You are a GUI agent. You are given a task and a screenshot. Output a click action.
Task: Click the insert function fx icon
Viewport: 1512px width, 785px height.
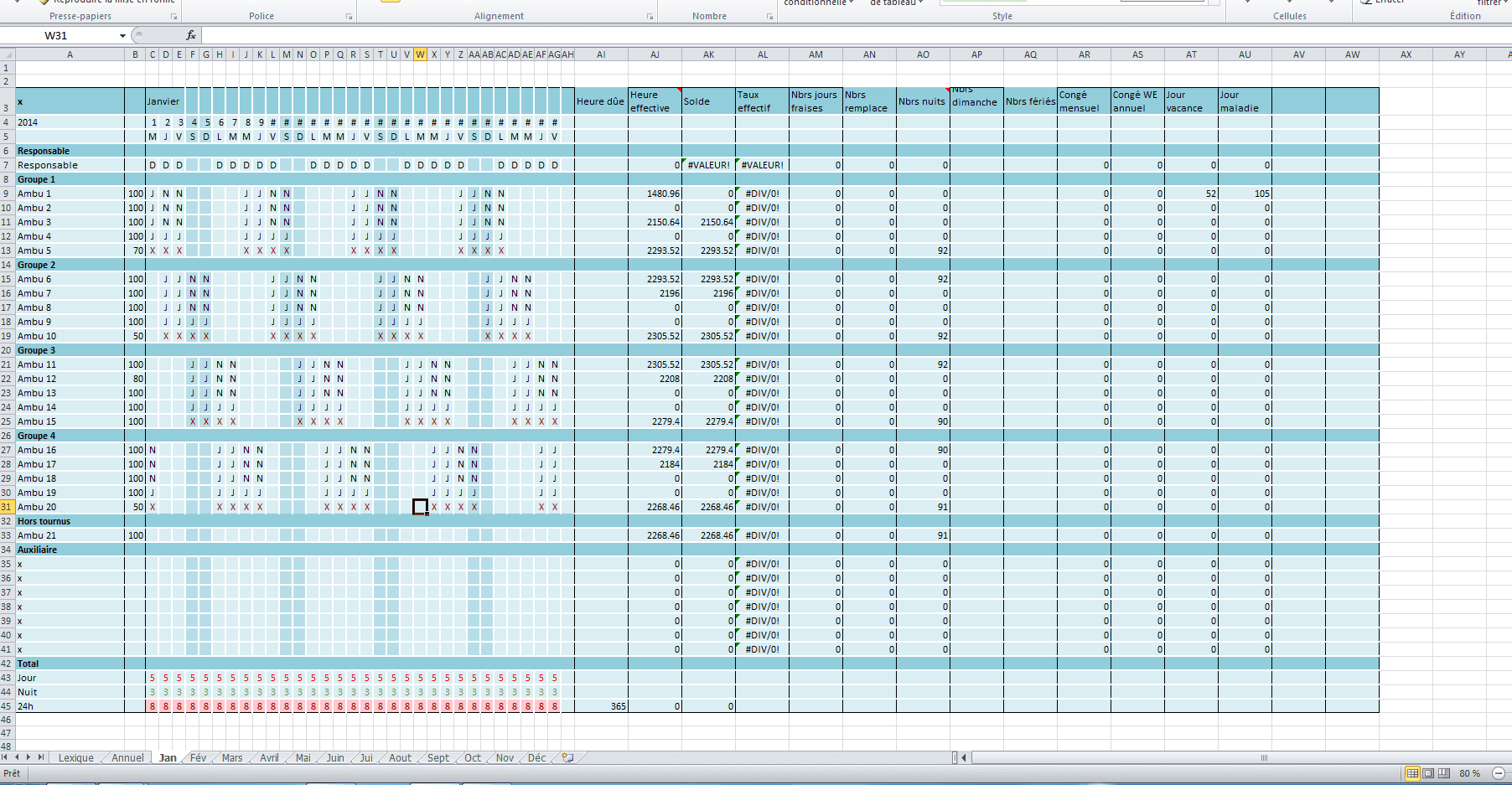(x=191, y=35)
